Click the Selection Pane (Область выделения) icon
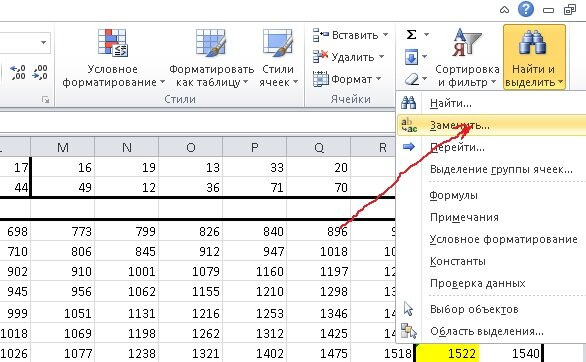 (408, 331)
